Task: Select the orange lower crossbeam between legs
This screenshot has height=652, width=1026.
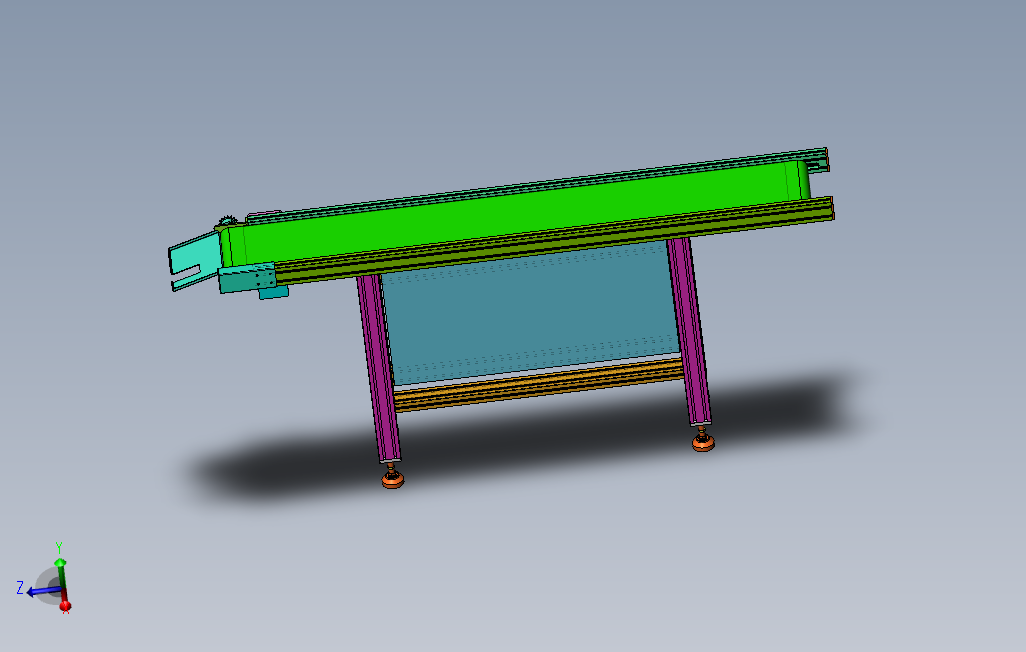Action: pos(539,384)
